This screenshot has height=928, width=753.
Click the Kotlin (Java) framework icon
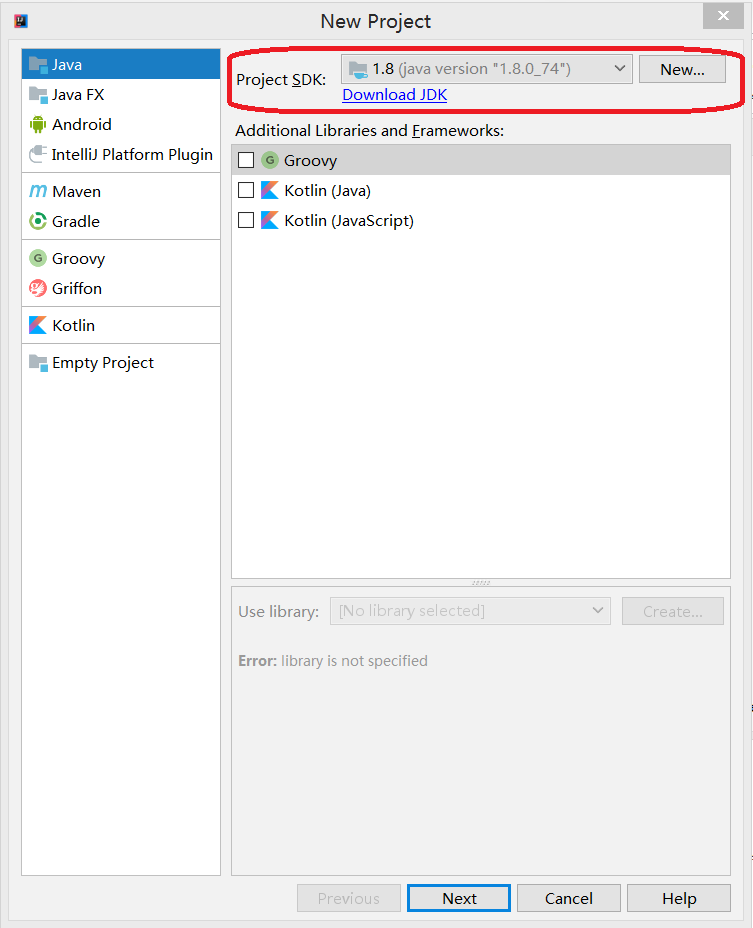pyautogui.click(x=270, y=190)
